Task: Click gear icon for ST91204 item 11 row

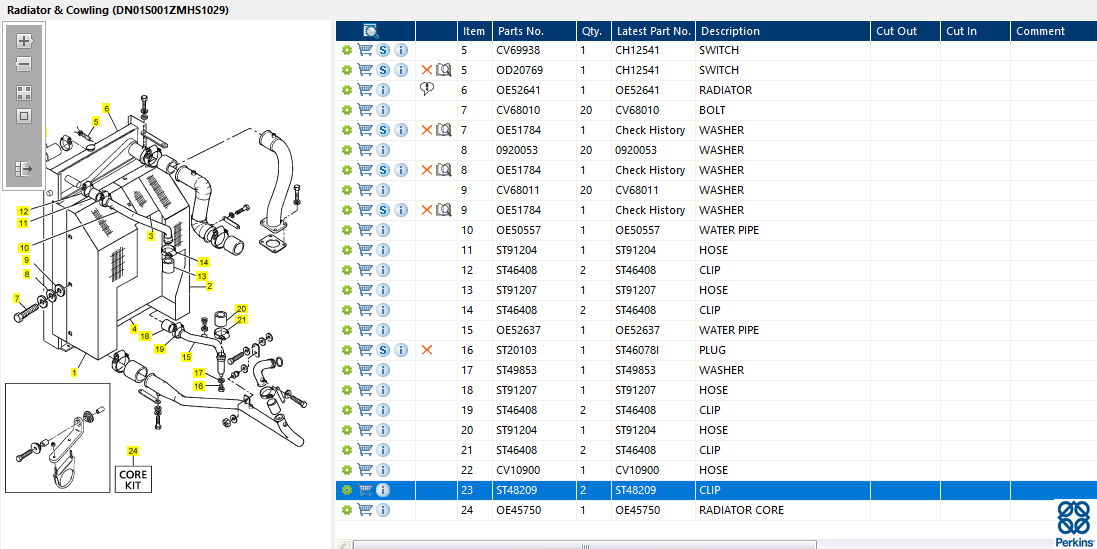Action: click(x=346, y=250)
